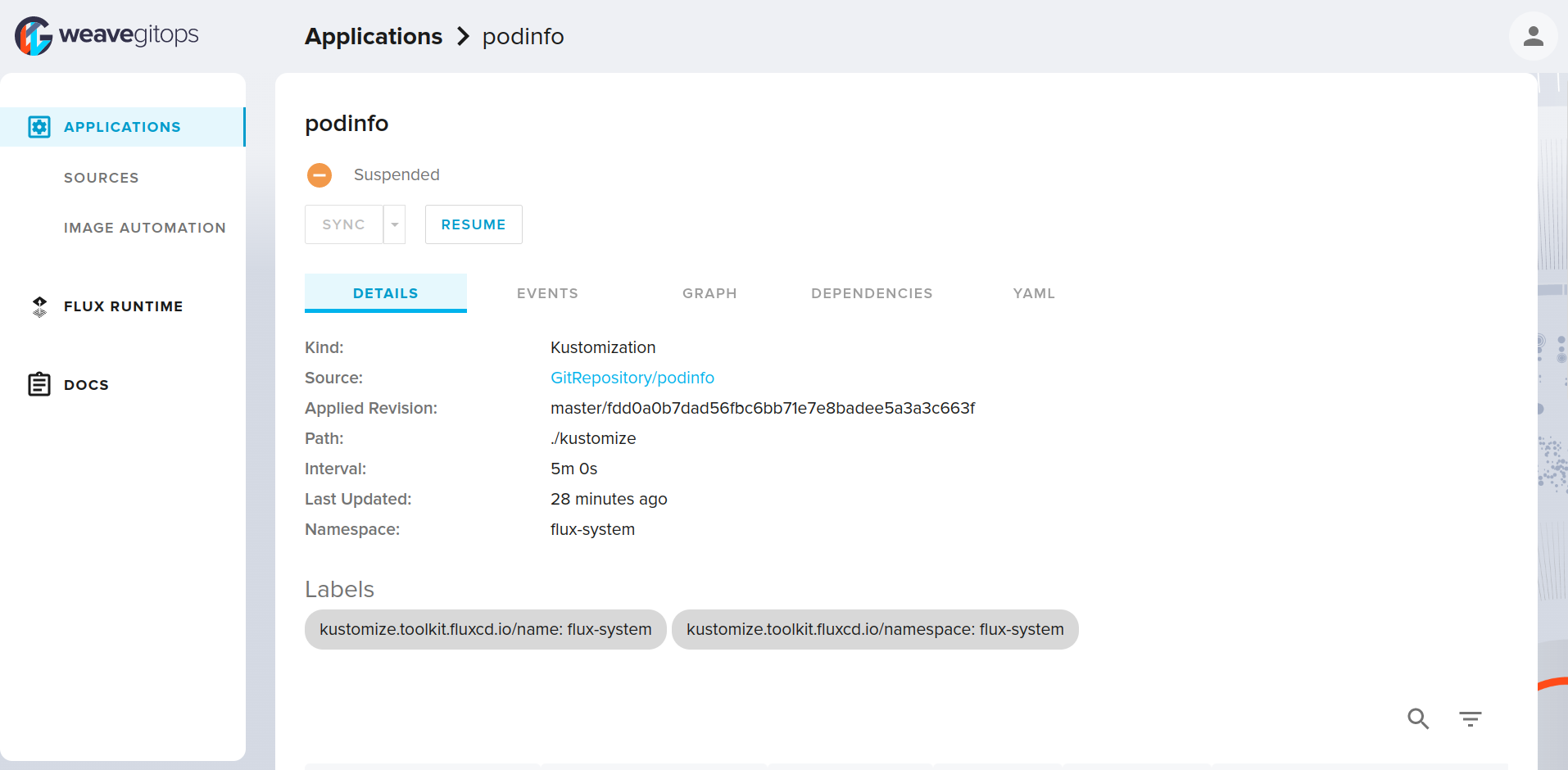Open Flux Runtime in the sidebar
The image size is (1568, 770).
pos(122,306)
